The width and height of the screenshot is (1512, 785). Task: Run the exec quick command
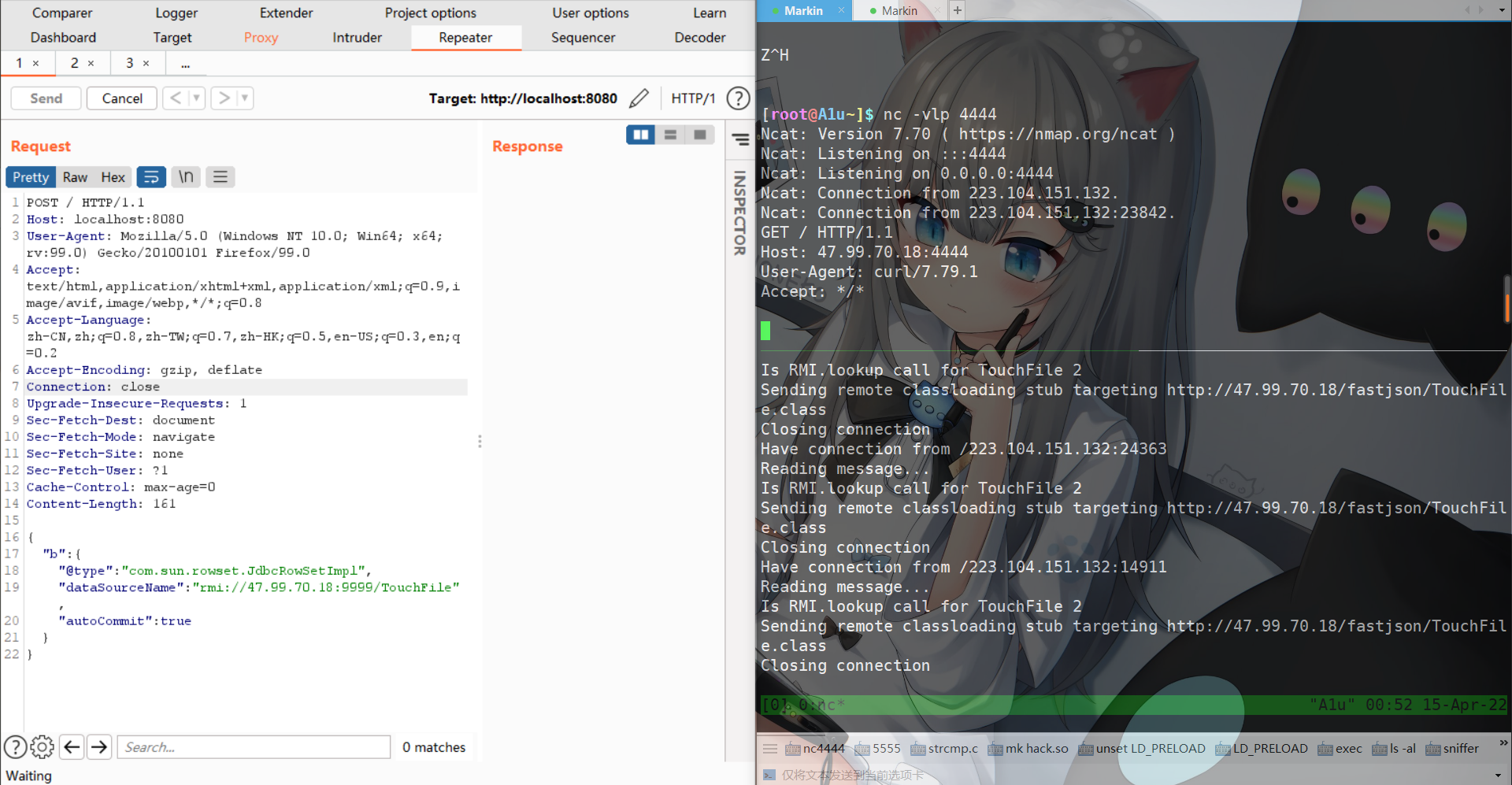click(1340, 749)
